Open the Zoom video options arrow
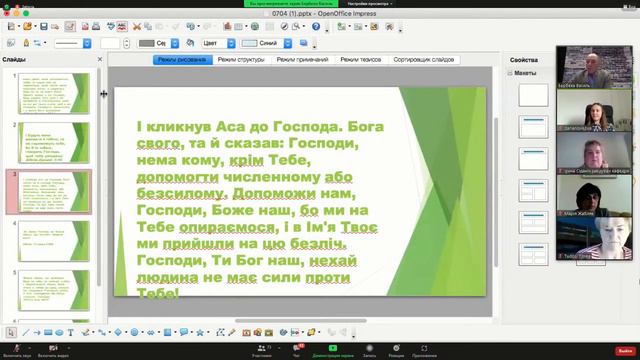Screen dimensions: 640x360 pyautogui.click(x=69, y=348)
